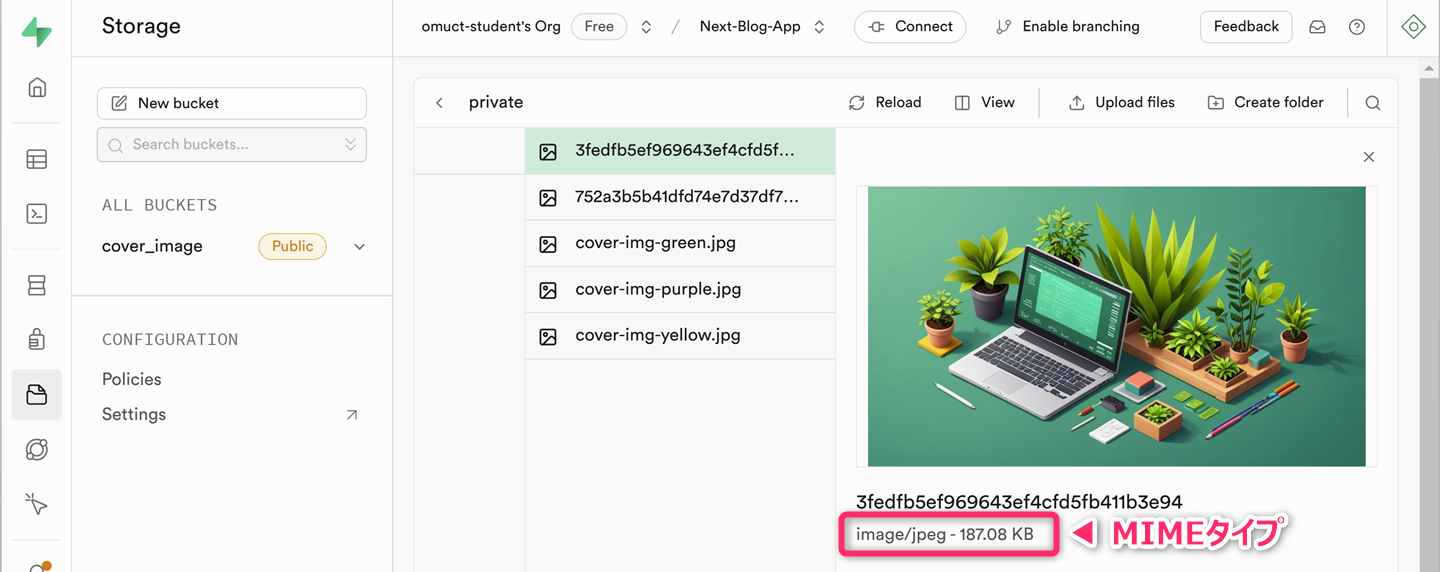
Task: Expand the cover_image bucket chevron
Action: click(x=360, y=247)
